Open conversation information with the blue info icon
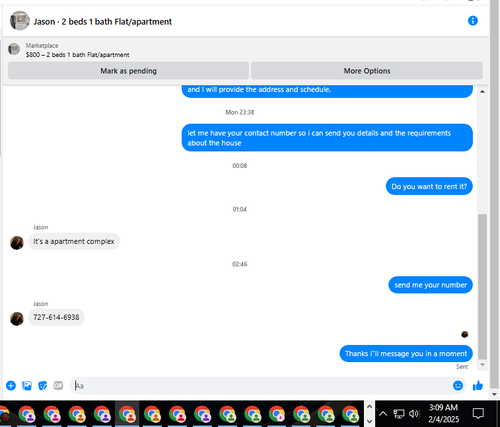Screen dimensions: 500x427 point(473,21)
